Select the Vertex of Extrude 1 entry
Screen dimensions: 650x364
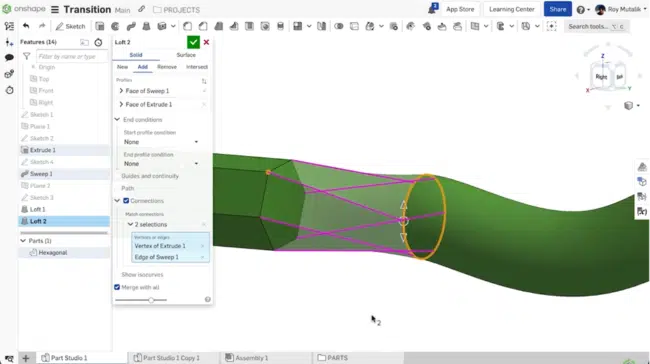[170, 246]
